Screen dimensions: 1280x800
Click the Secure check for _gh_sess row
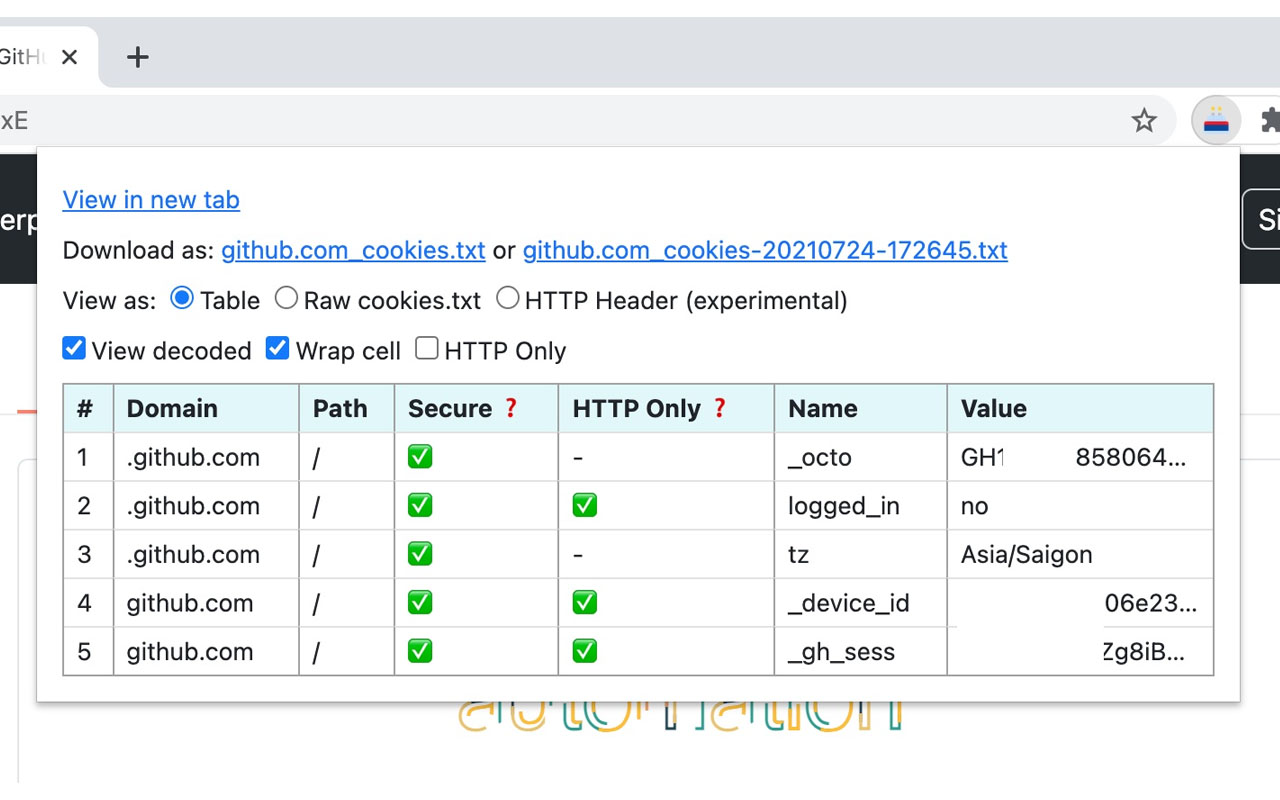click(420, 652)
